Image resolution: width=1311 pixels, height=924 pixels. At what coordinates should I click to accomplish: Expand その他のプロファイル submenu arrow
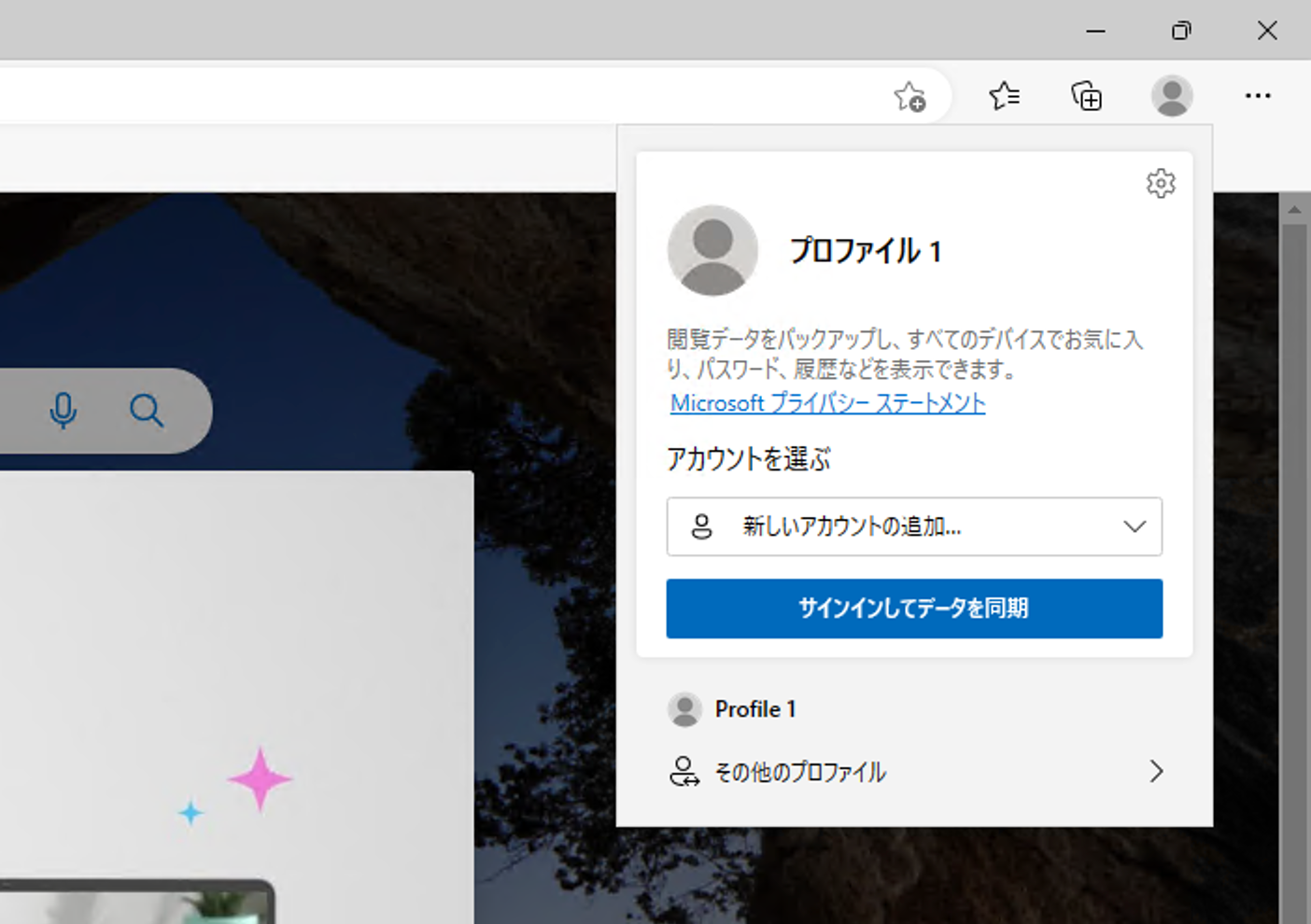click(1156, 771)
